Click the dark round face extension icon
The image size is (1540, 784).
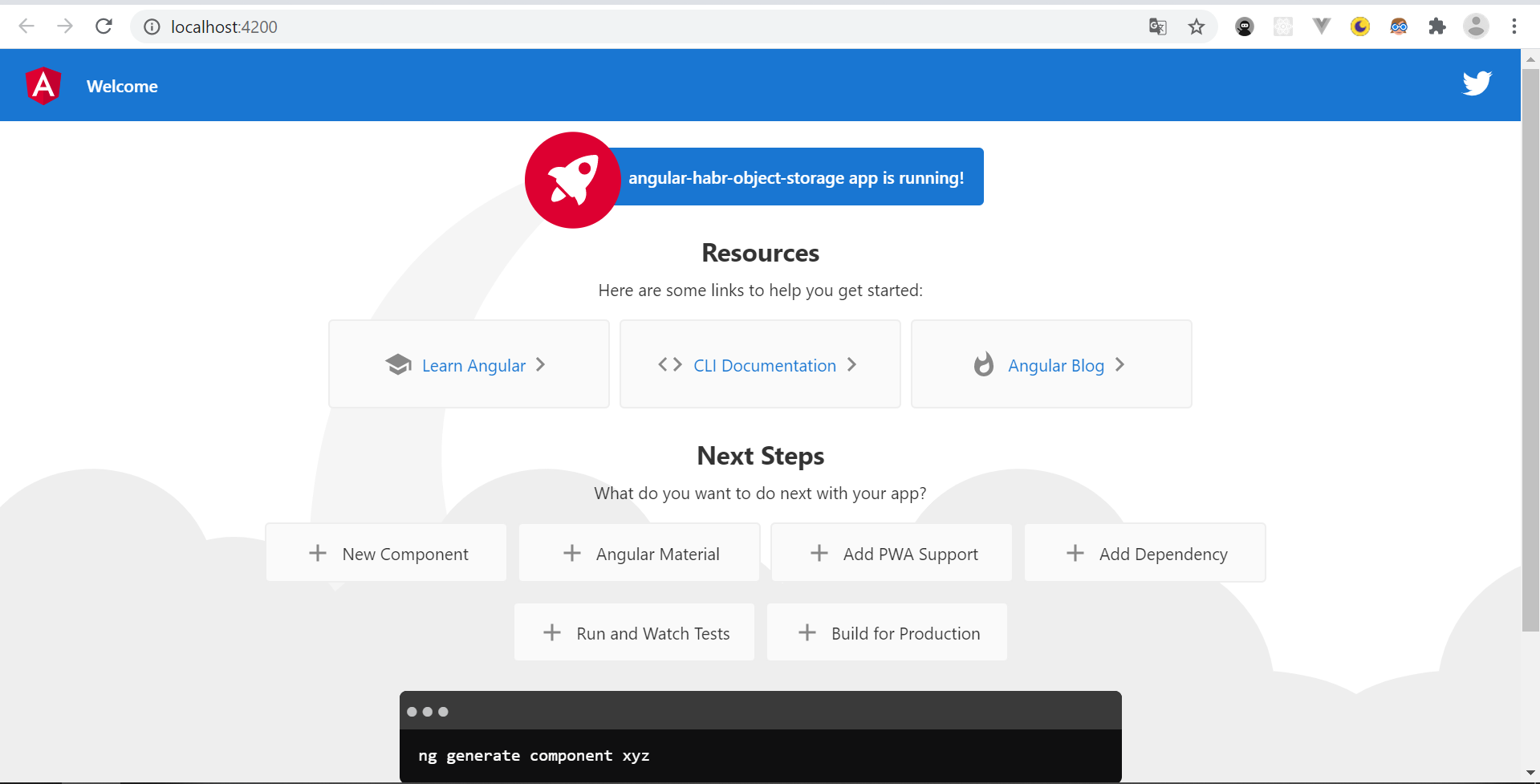pyautogui.click(x=1245, y=26)
